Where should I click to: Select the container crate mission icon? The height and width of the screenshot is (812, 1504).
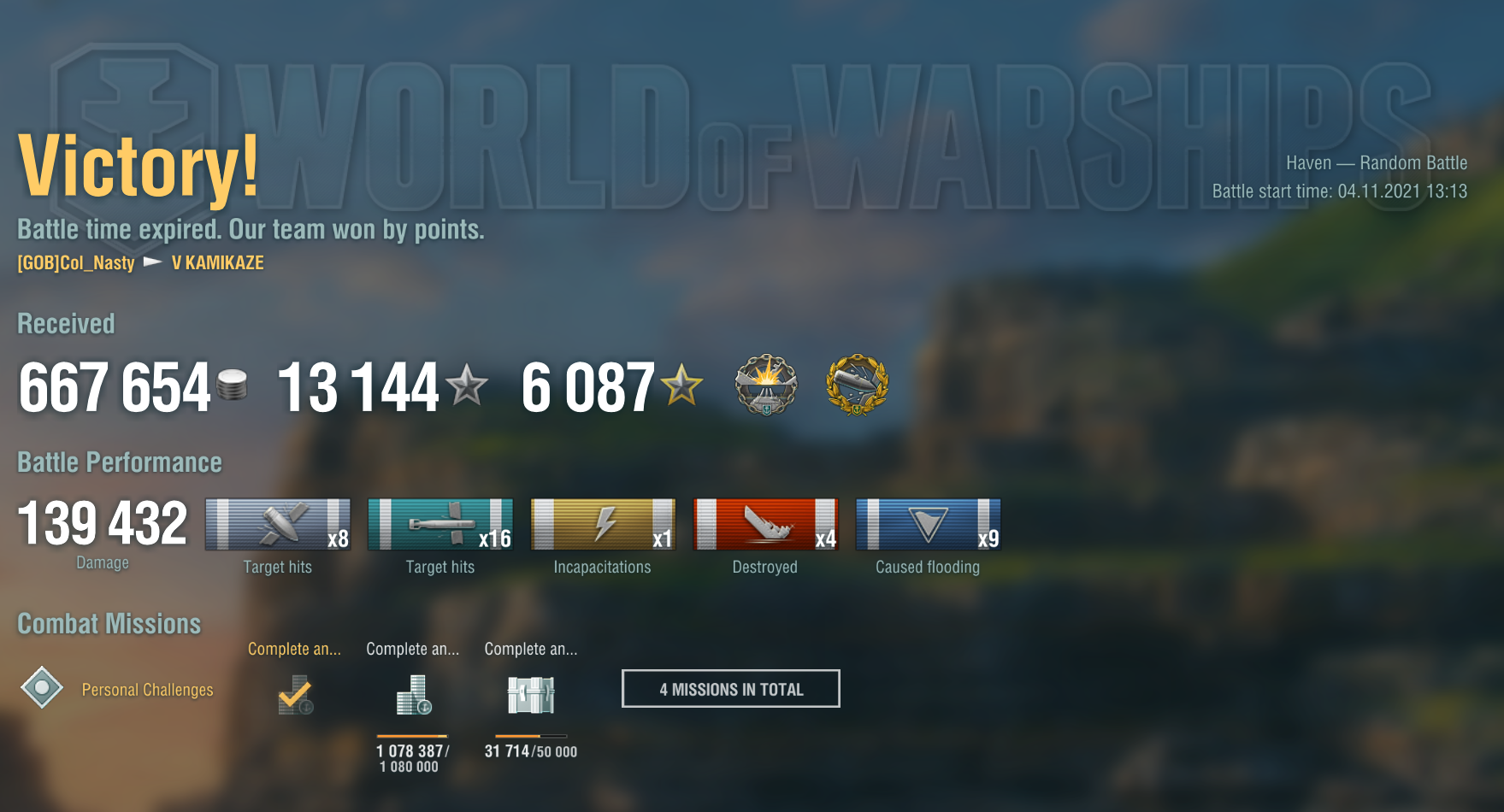tap(531, 695)
